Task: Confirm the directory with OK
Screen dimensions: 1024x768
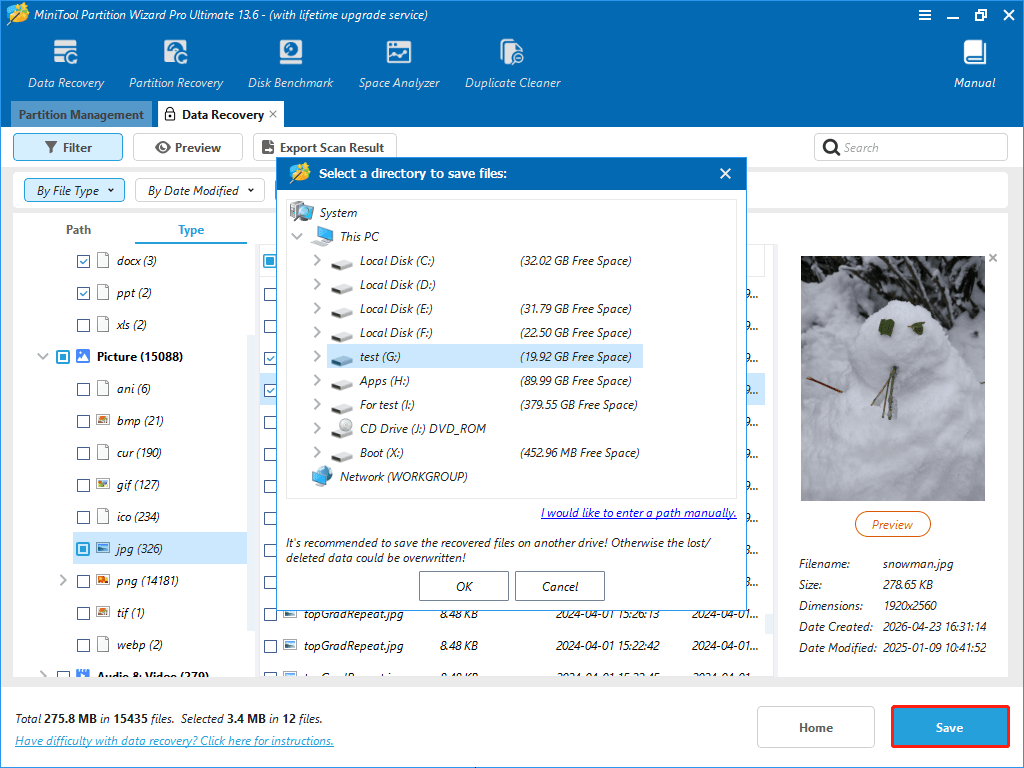Action: tap(464, 586)
